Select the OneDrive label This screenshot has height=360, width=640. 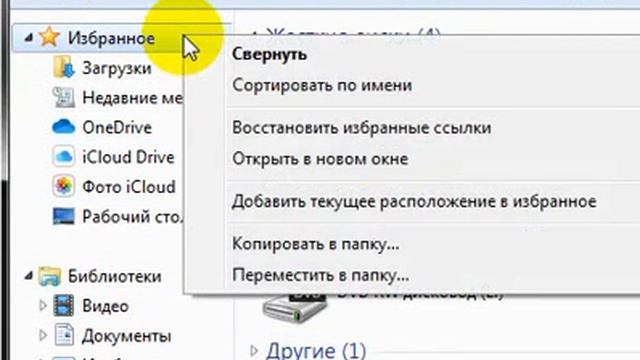pos(117,128)
